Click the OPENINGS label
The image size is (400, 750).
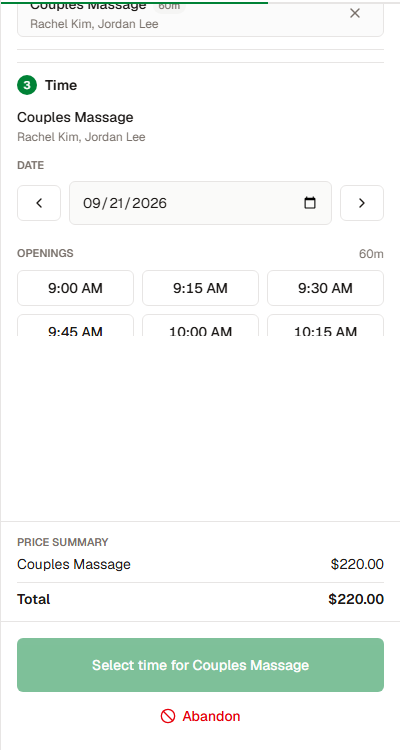coord(45,253)
